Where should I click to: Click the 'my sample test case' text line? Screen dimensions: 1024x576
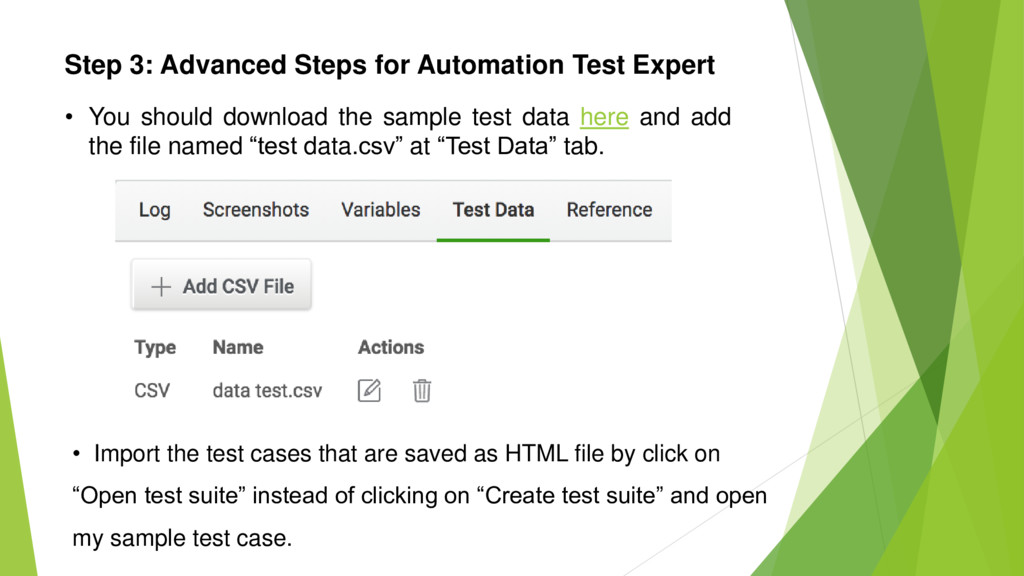point(183,539)
